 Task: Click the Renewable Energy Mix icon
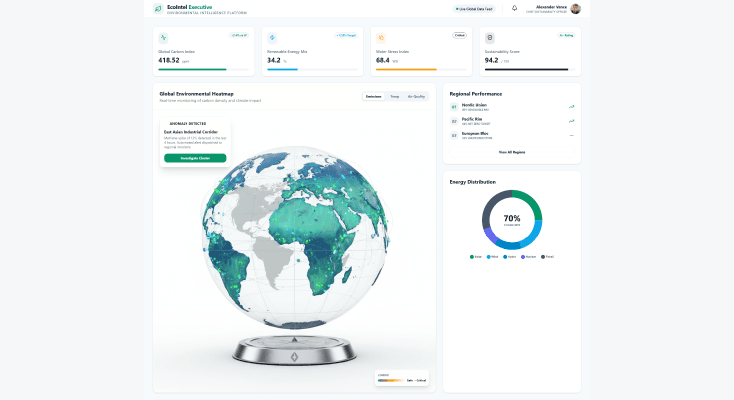(272, 37)
